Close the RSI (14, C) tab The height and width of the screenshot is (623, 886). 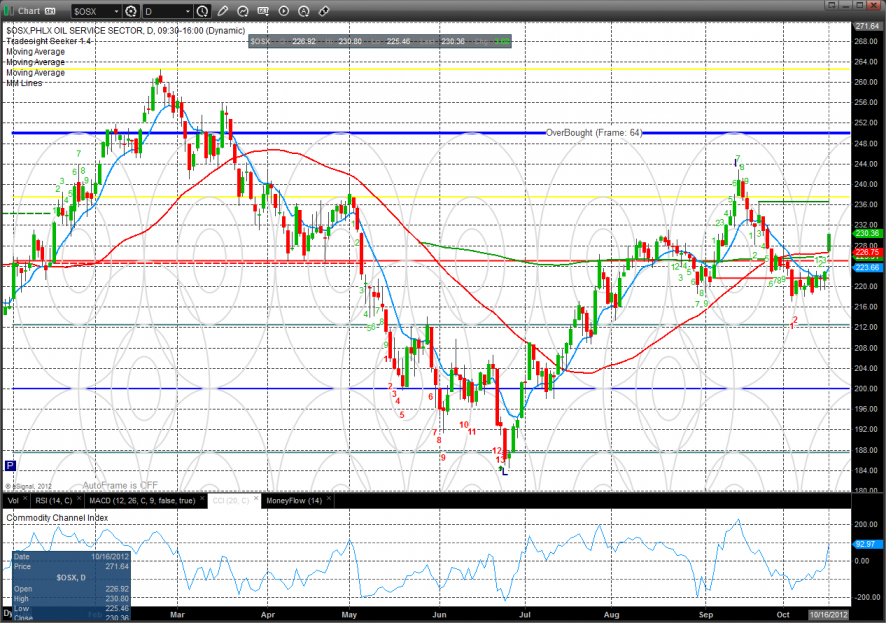pyautogui.click(x=79, y=499)
